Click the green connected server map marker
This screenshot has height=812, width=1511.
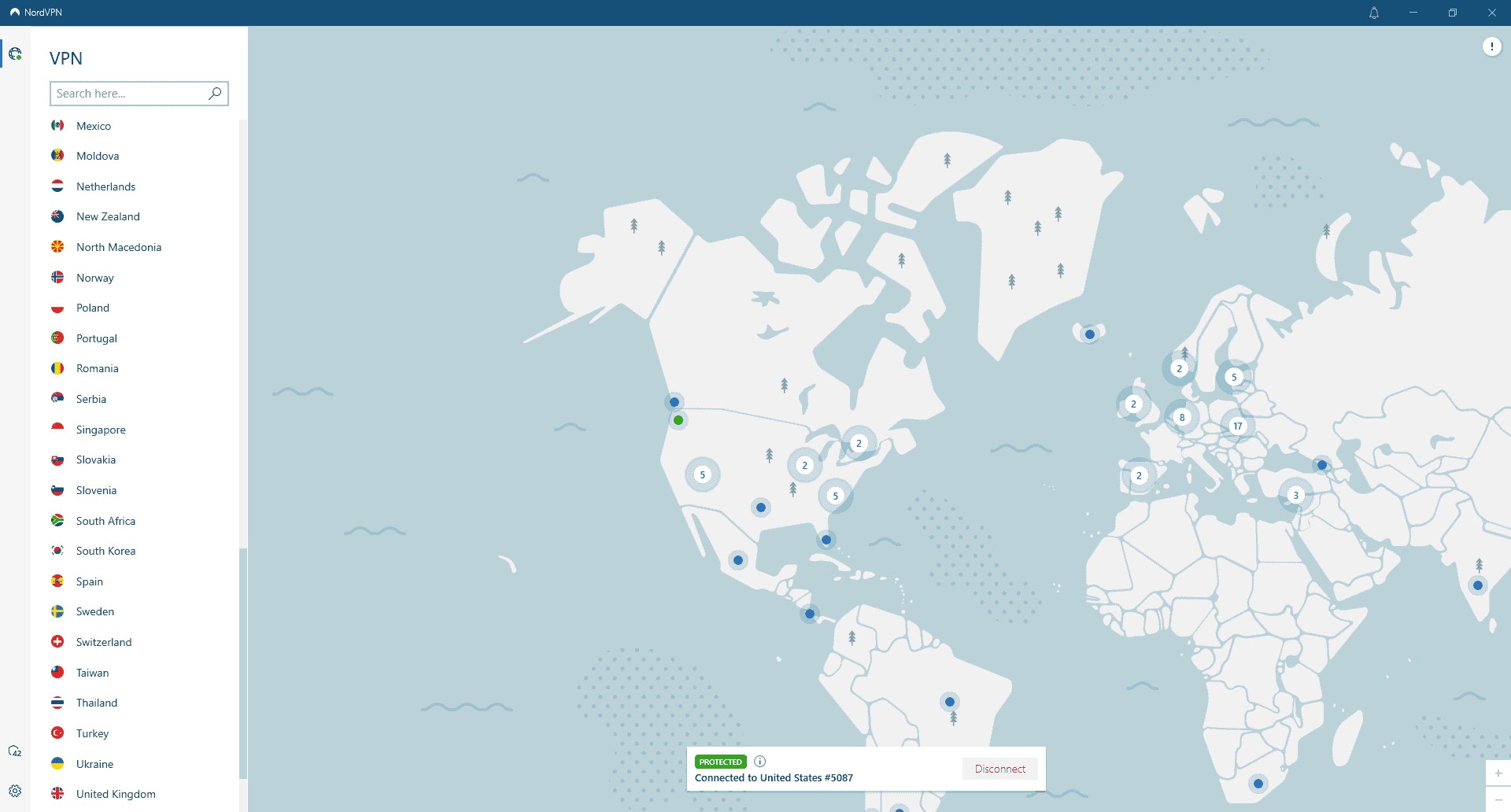click(x=678, y=420)
